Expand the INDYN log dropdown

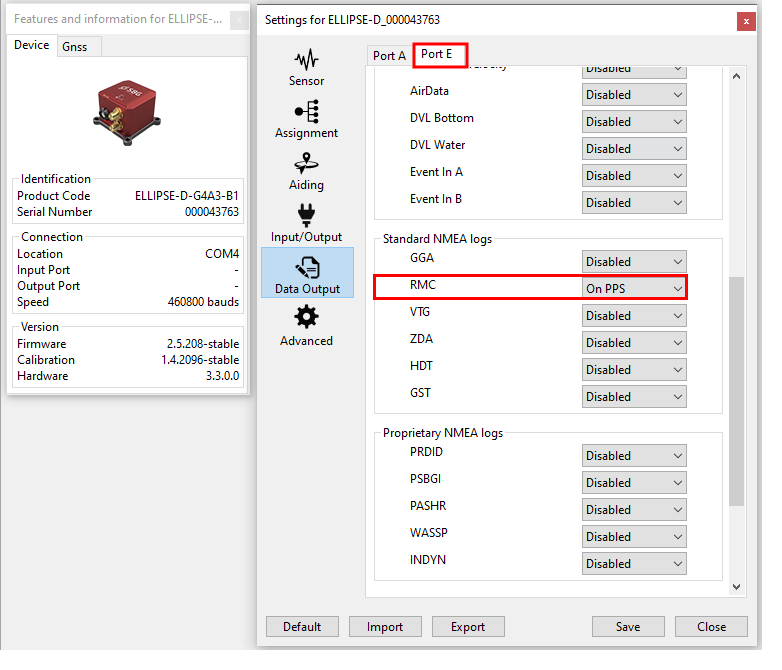coord(634,564)
